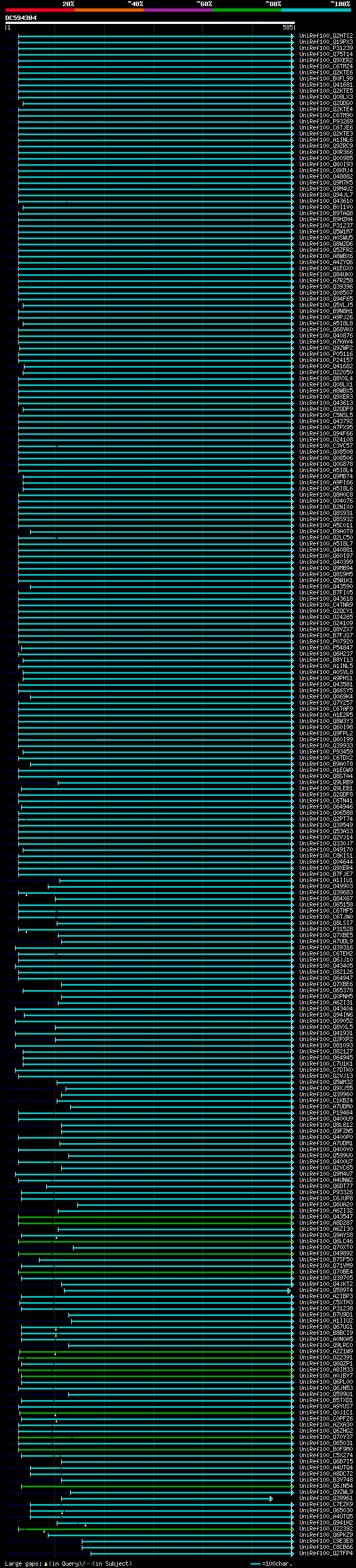Screen dimensions: 356x1568
Task: Click the cyan alignment bar of UniRef100_Q2HTI2
Action: point(156,36)
